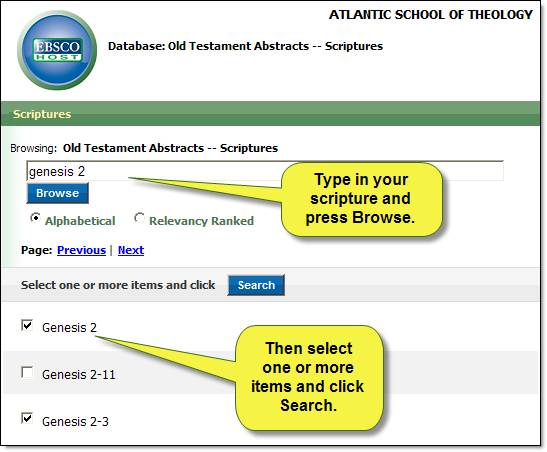Uncheck the Genesis 2 checkbox
The width and height of the screenshot is (547, 452).
click(27, 325)
